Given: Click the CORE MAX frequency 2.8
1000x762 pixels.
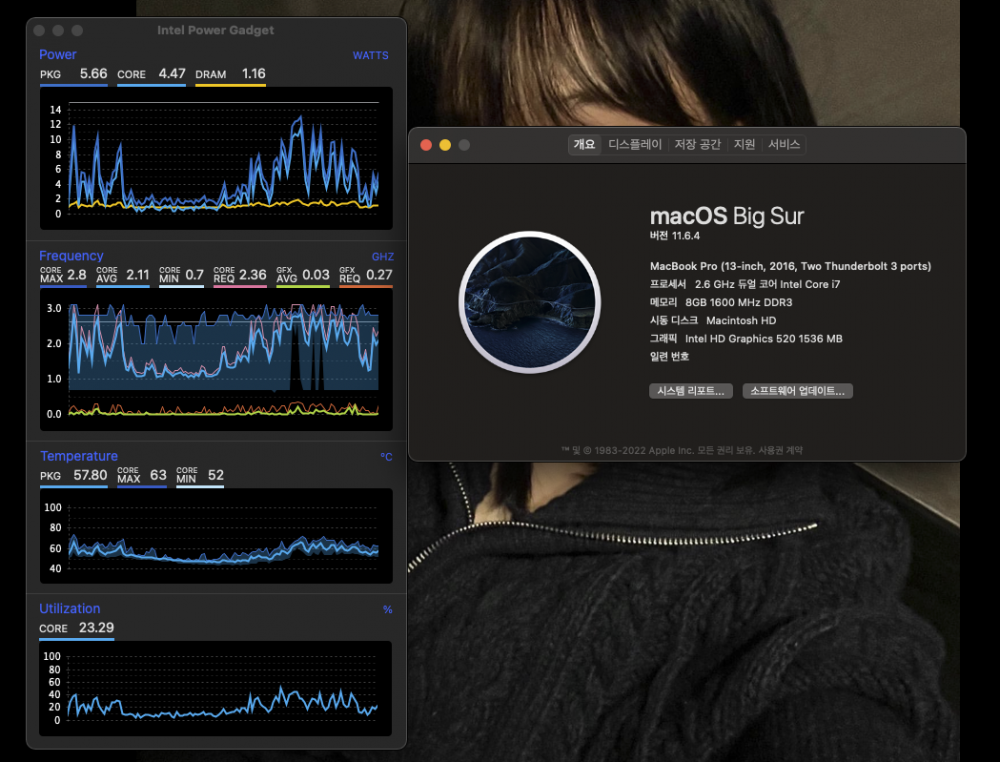Looking at the screenshot, I should pyautogui.click(x=77, y=275).
